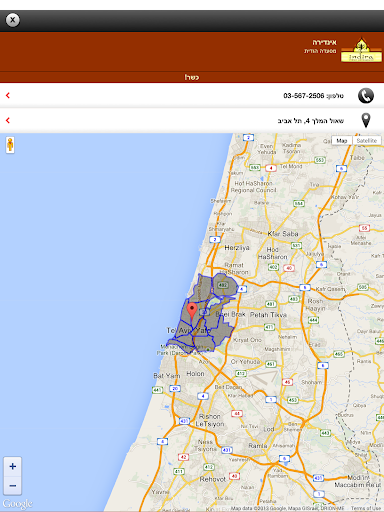Viewport: 384px width, 512px height.
Task: Zoom out with the minus button
Action: tap(13, 485)
